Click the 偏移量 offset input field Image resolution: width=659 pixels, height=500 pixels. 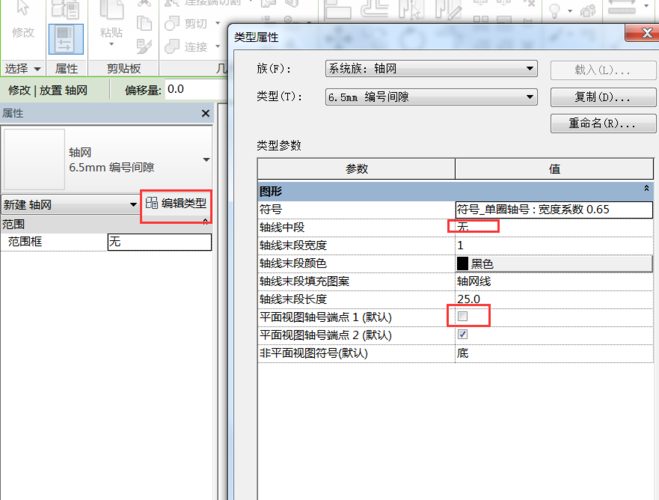pos(196,89)
